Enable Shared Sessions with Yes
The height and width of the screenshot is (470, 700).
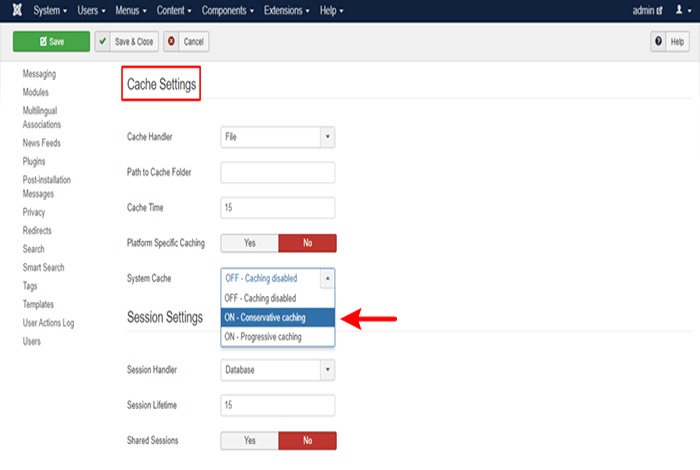(x=249, y=440)
